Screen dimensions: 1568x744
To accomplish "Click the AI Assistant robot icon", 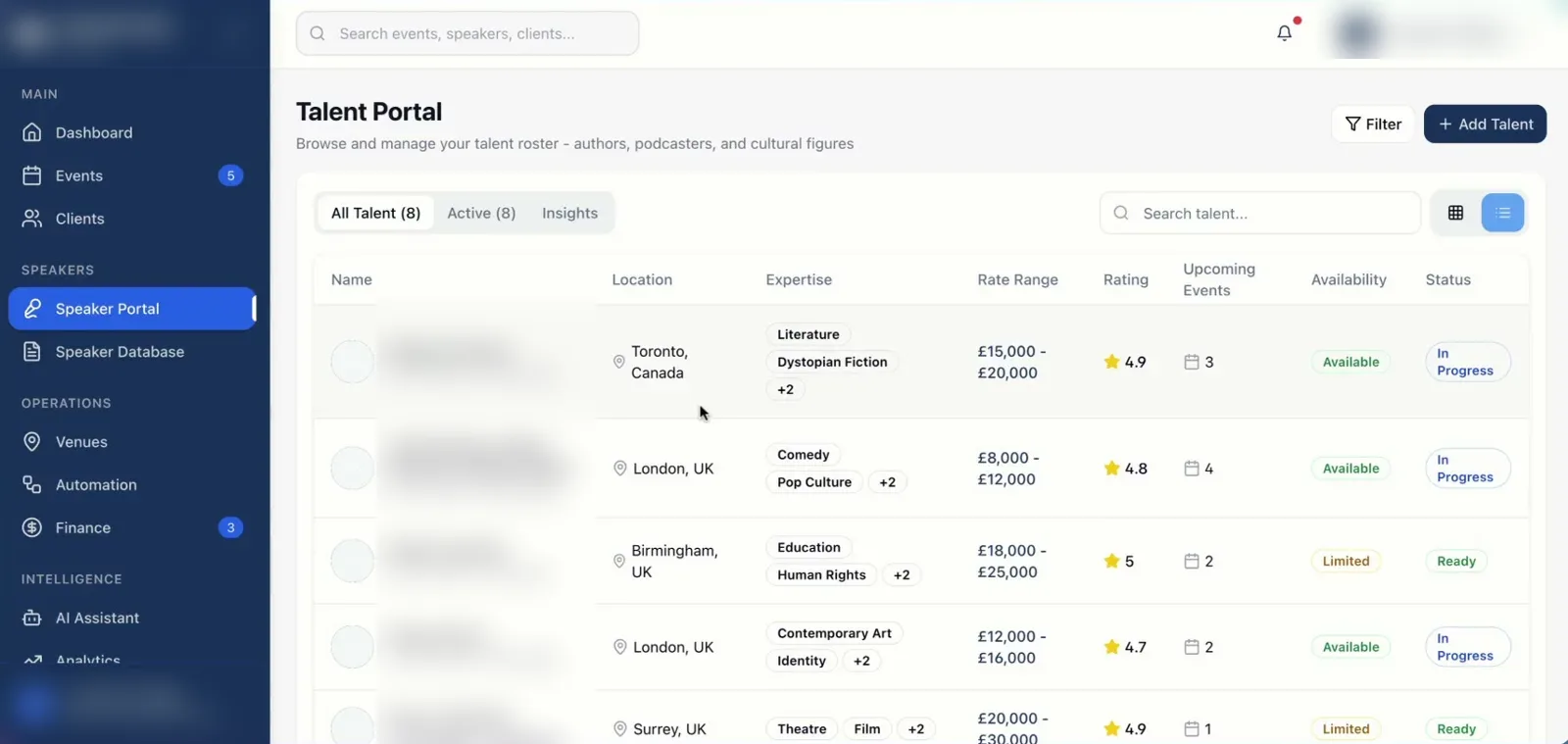I will 32,619.
